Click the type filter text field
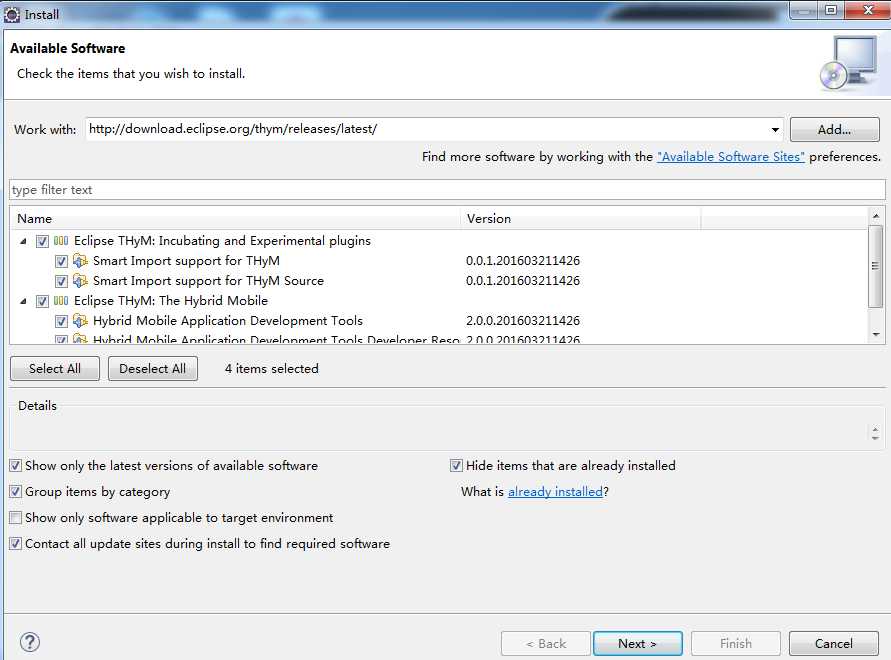The image size is (891, 660). (x=447, y=190)
